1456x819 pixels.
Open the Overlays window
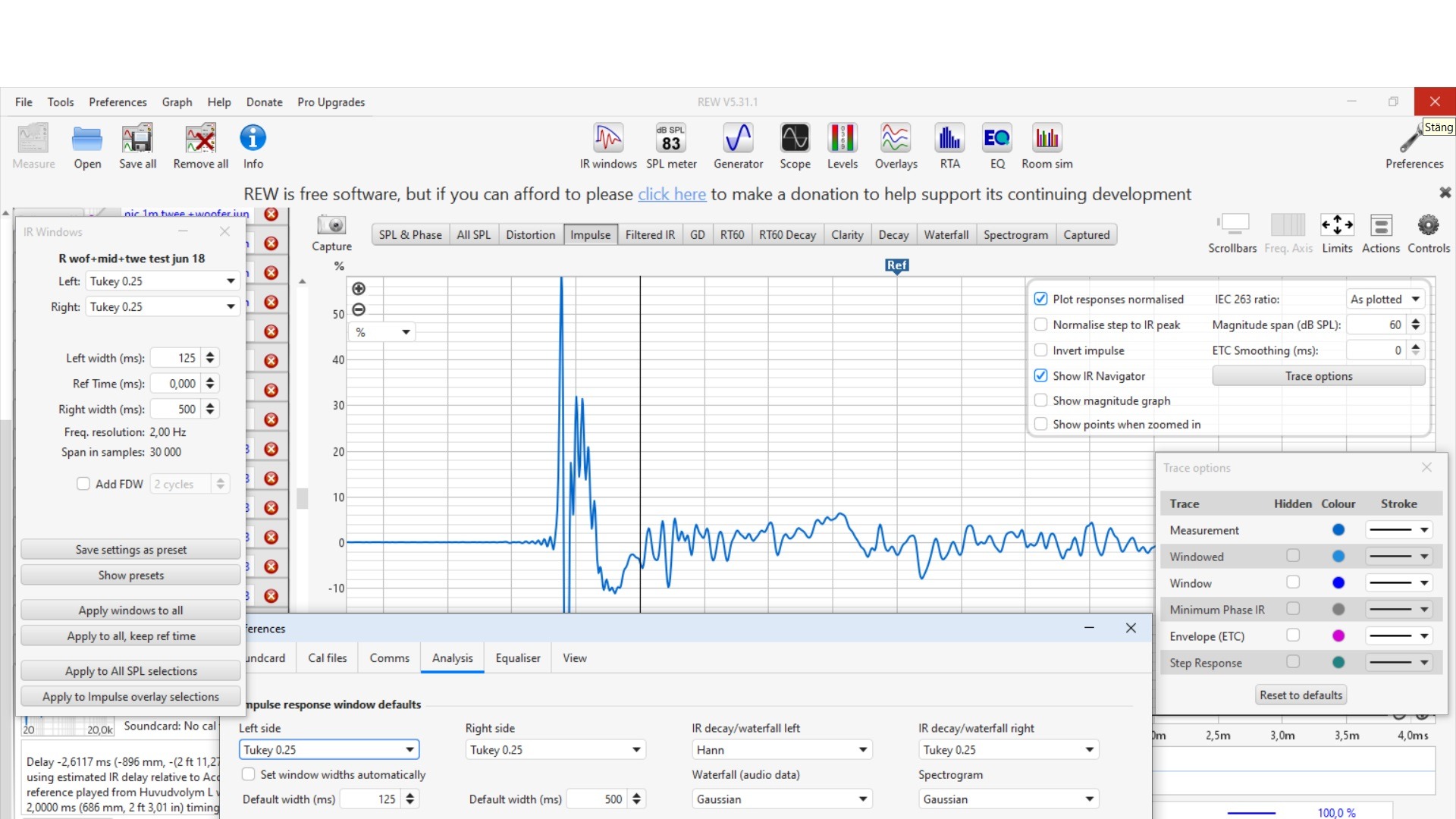point(896,146)
